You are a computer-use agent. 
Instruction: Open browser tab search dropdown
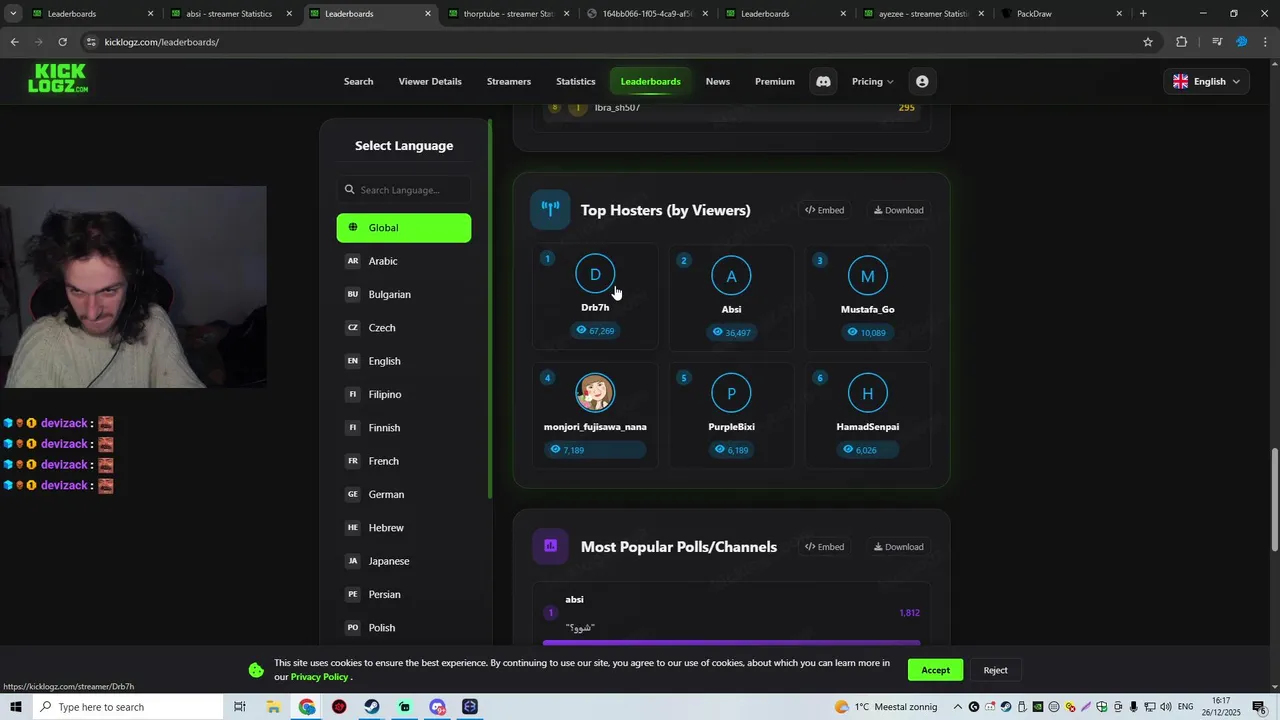13,14
